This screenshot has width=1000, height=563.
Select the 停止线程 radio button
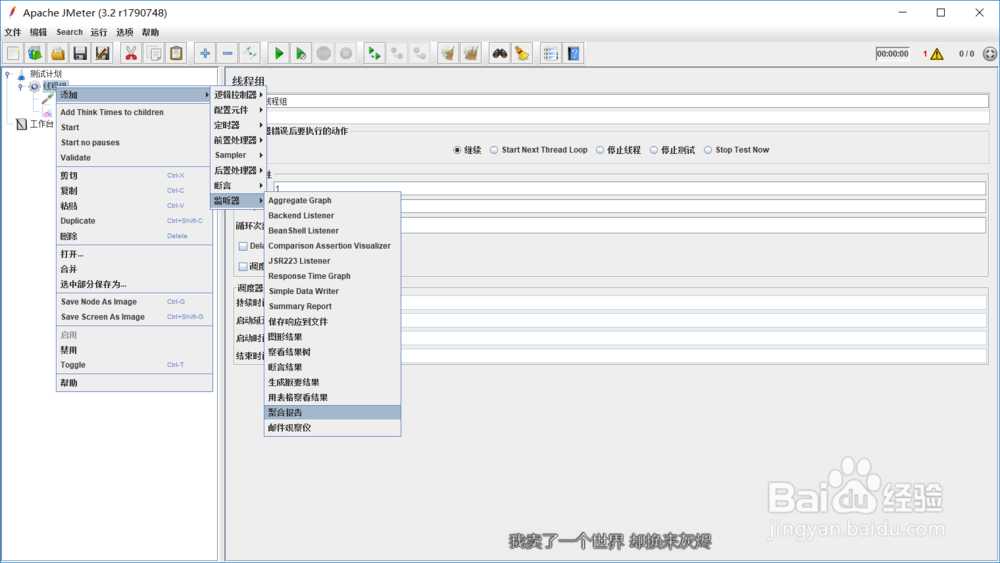(x=599, y=150)
